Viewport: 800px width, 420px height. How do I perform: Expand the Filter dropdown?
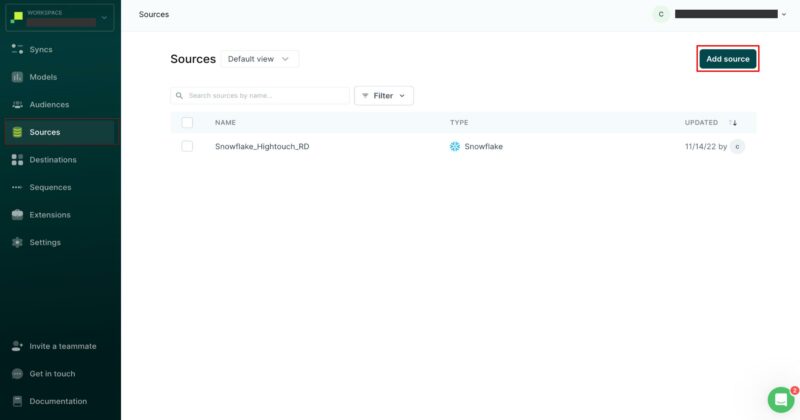(x=383, y=95)
